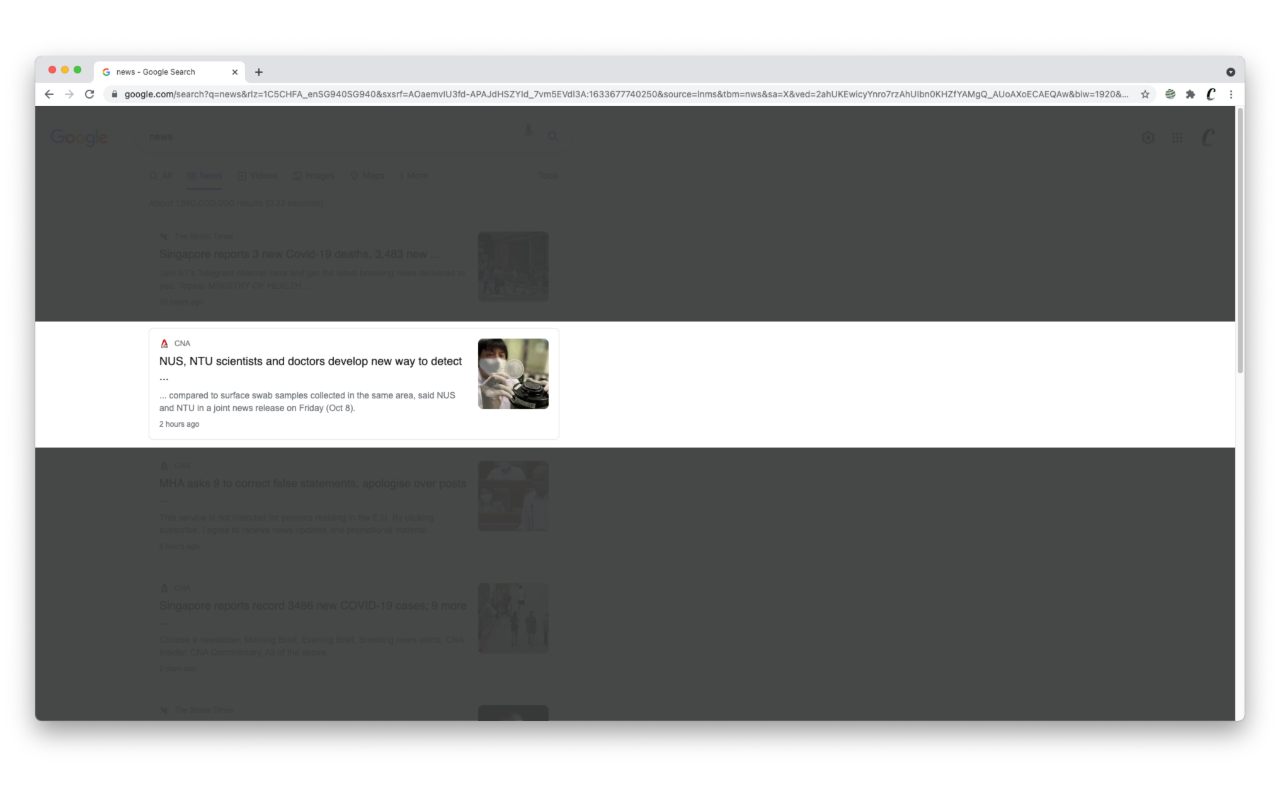Close the 'news - Google Search' tab
This screenshot has width=1280, height=800.
tap(235, 72)
